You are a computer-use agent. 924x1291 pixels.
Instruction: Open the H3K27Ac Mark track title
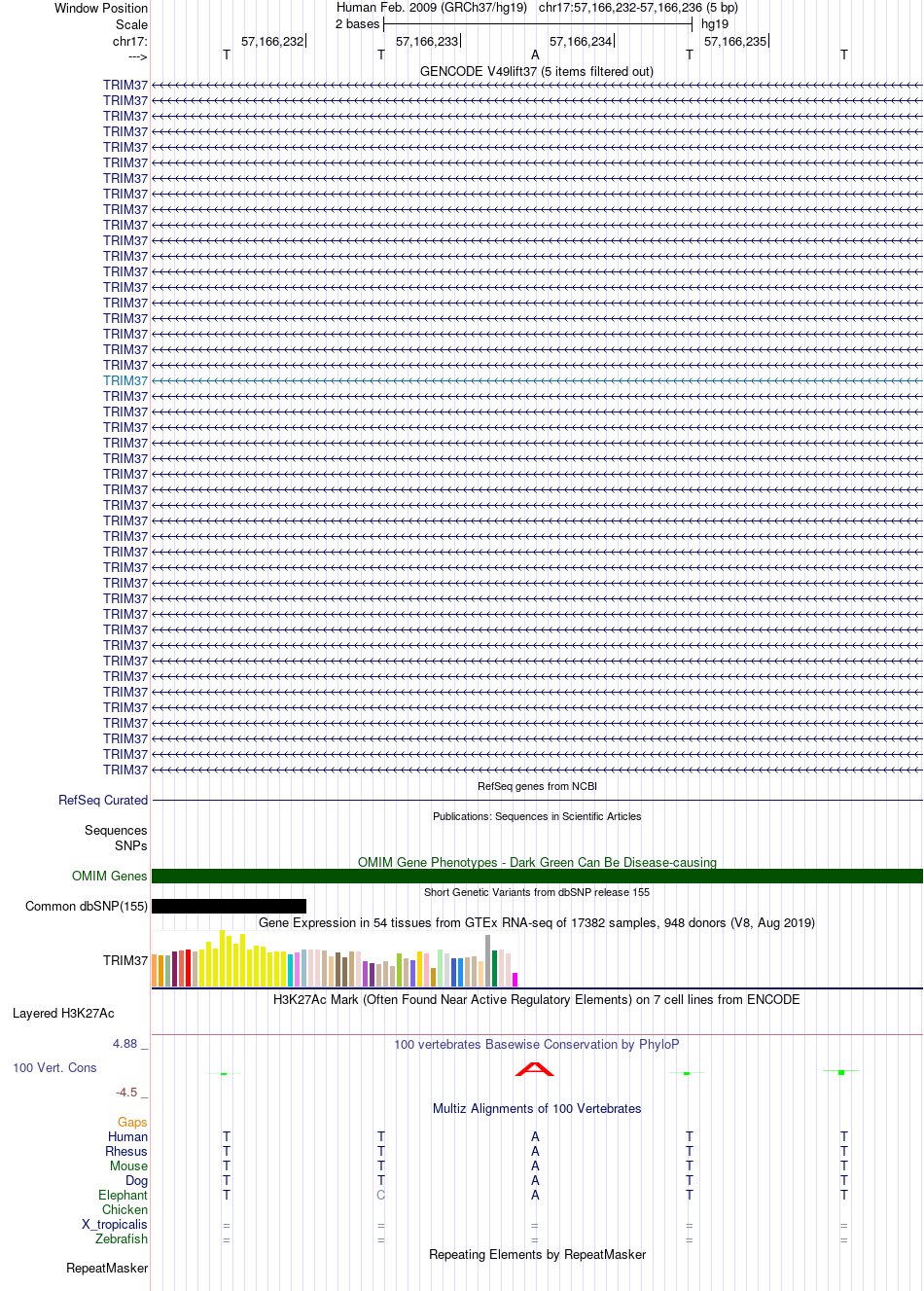537,999
